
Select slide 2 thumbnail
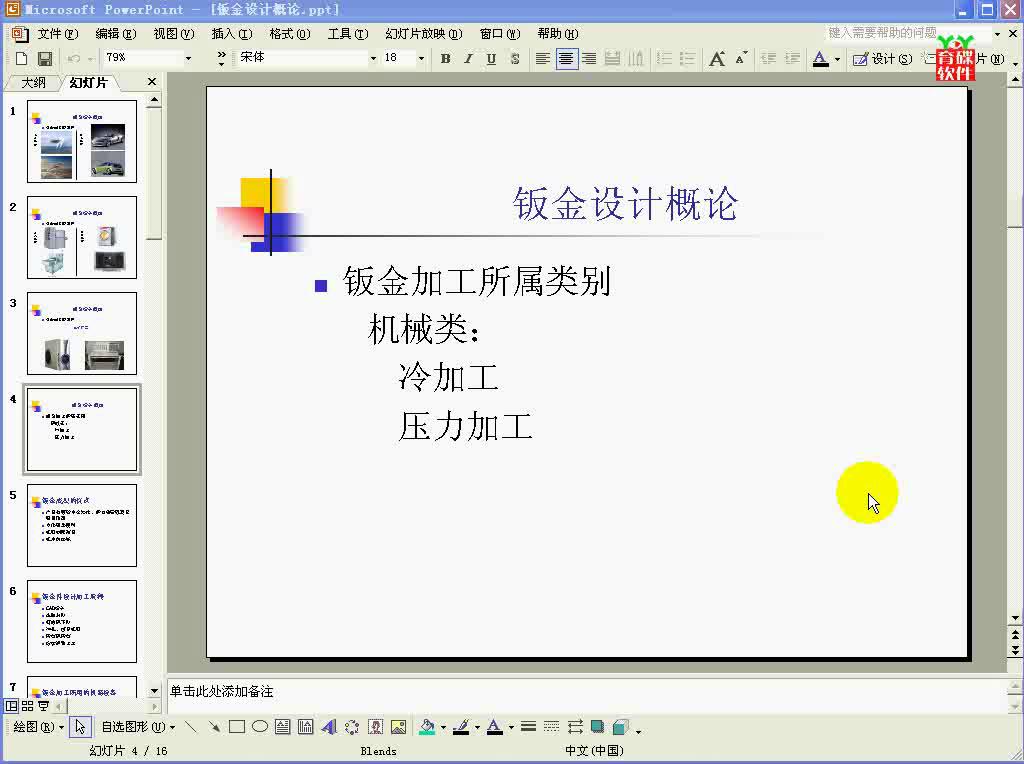point(82,237)
